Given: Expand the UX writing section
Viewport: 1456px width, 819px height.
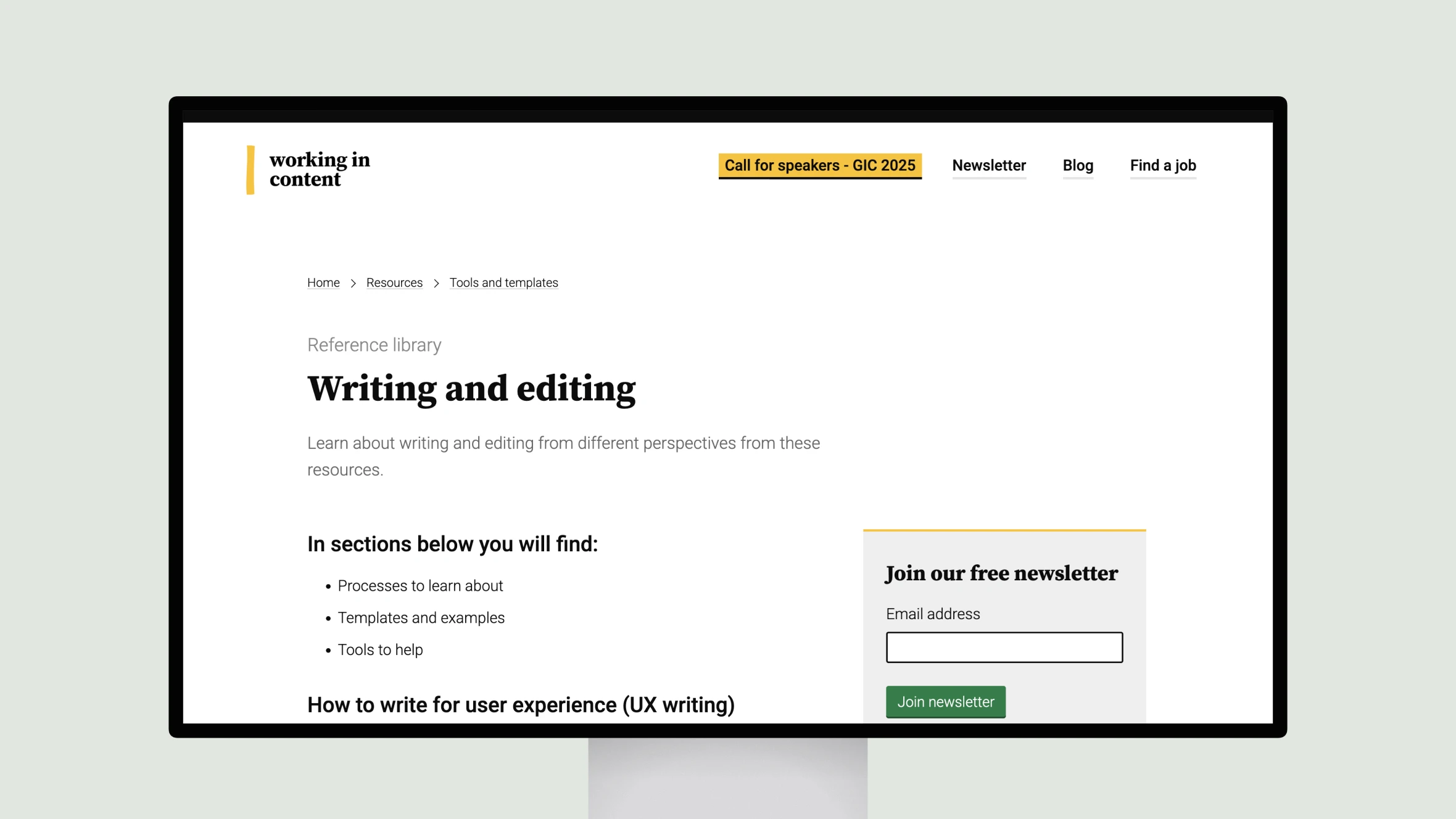Looking at the screenshot, I should coord(521,703).
